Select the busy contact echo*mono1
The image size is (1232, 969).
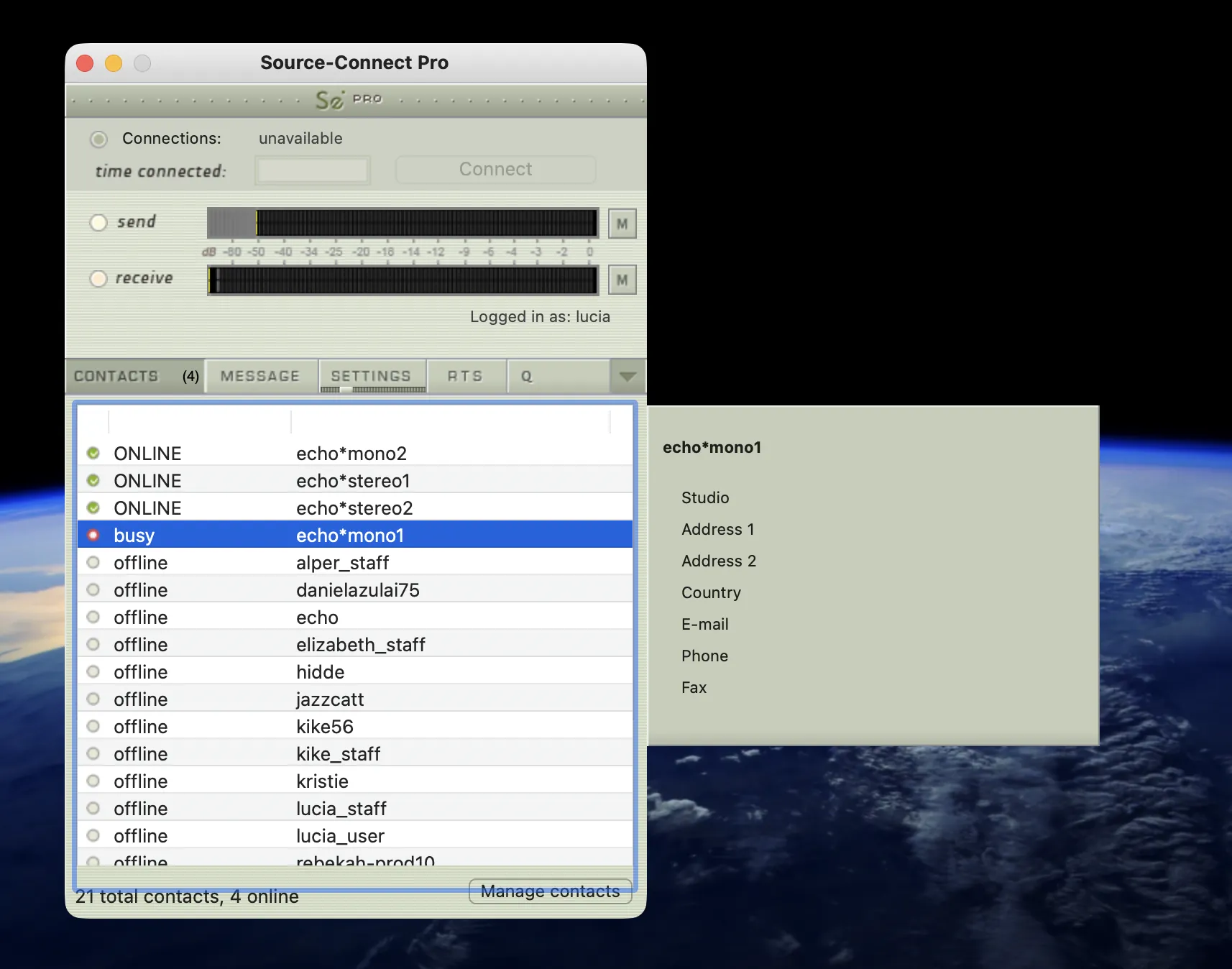tap(355, 535)
